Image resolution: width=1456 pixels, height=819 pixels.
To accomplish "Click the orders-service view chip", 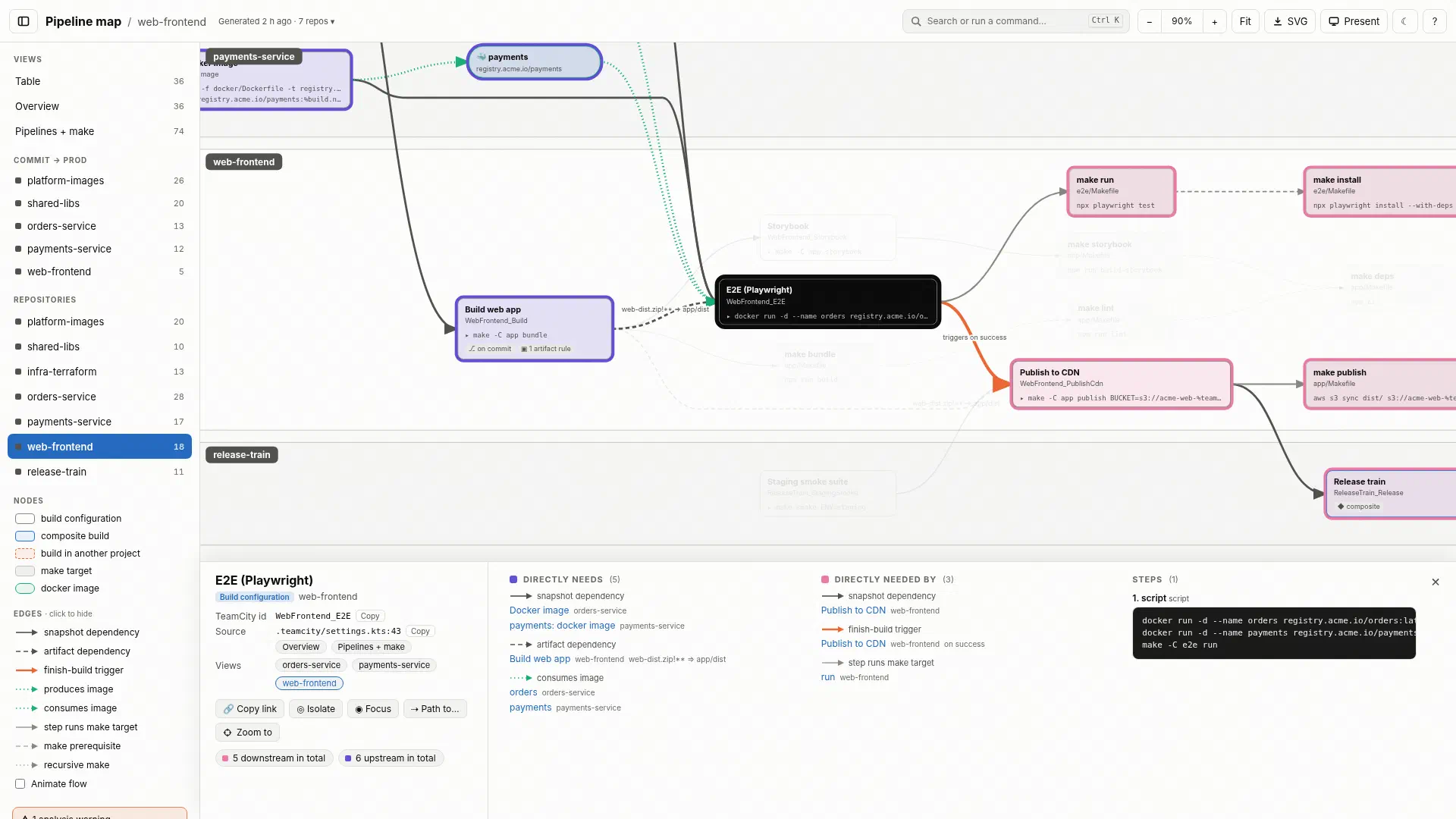I will (x=311, y=665).
